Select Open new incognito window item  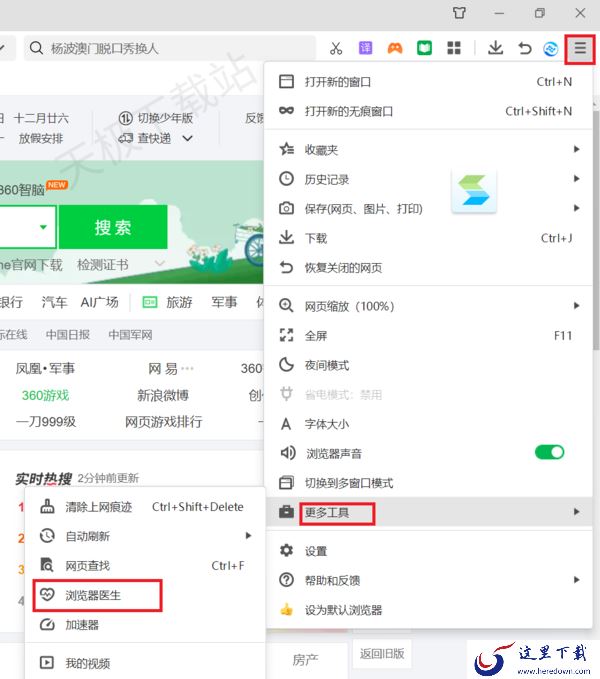[428, 111]
